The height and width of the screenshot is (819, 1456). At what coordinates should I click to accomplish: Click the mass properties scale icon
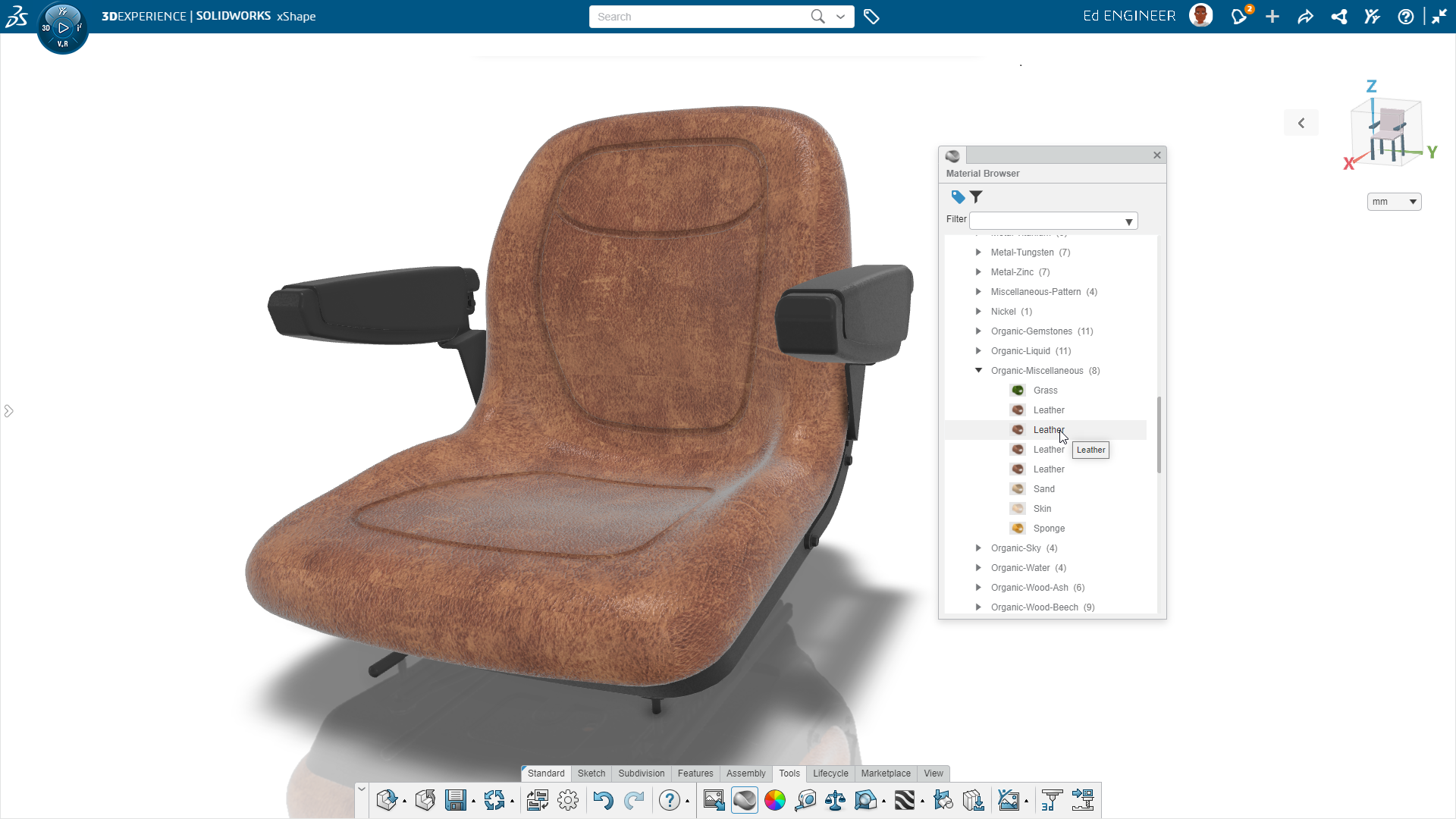(x=835, y=800)
